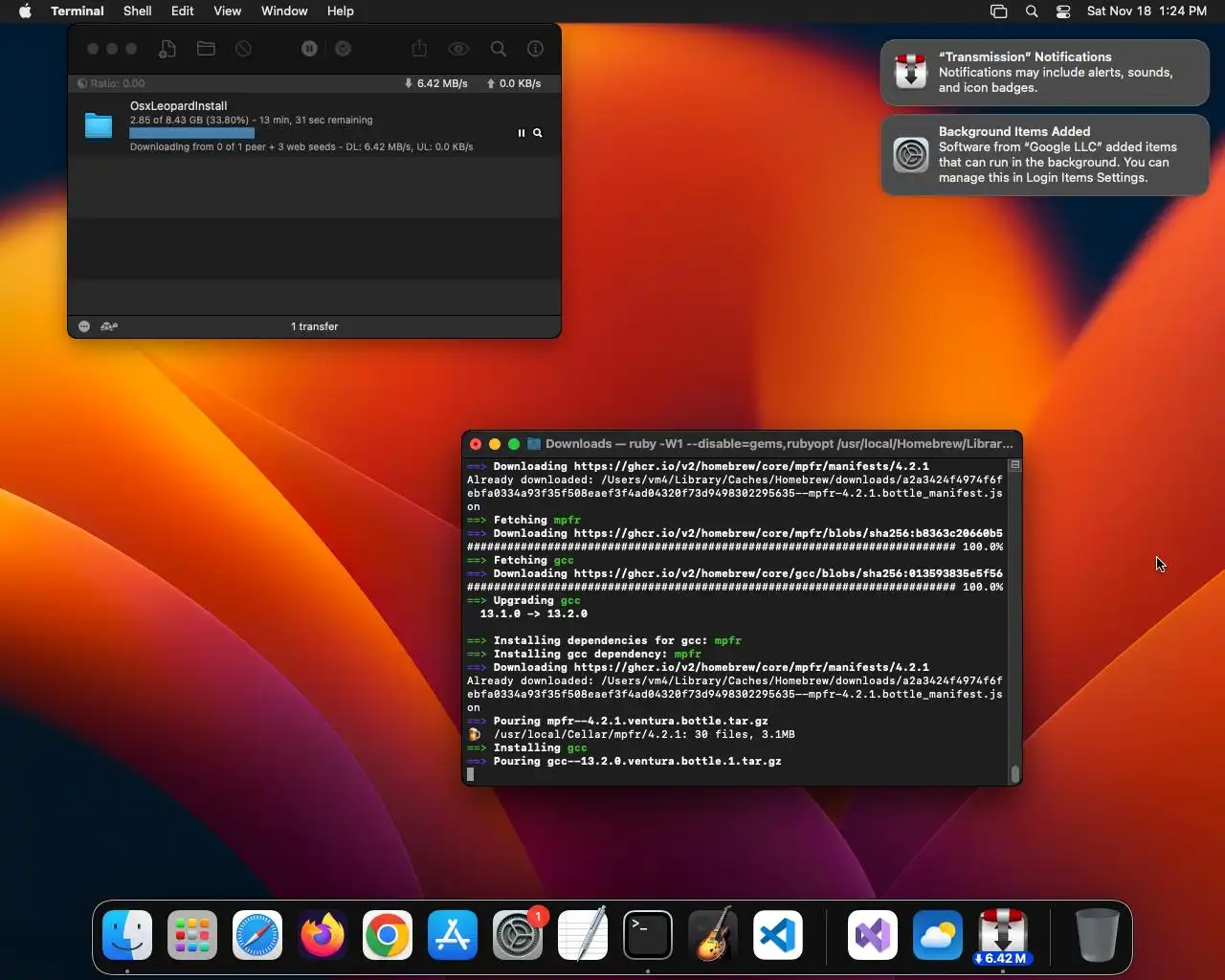The width and height of the screenshot is (1225, 980).
Task: Launch Visual Studio from the Dock
Action: 873,935
